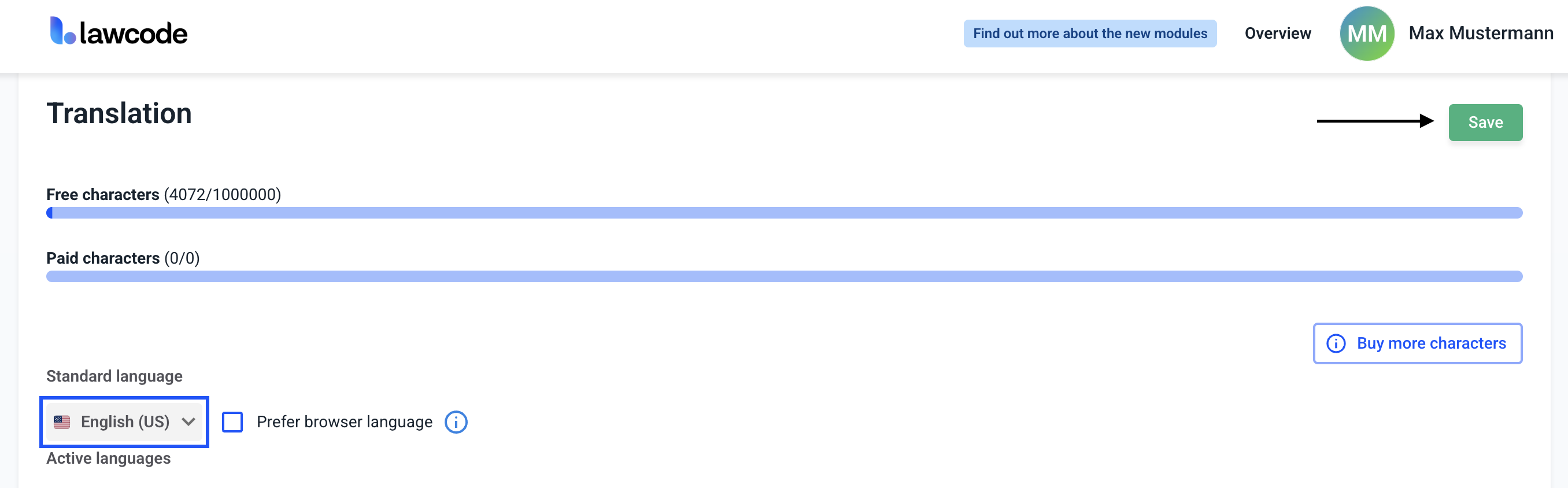
Task: Click the info icon beside Prefer browser language
Action: click(x=456, y=422)
